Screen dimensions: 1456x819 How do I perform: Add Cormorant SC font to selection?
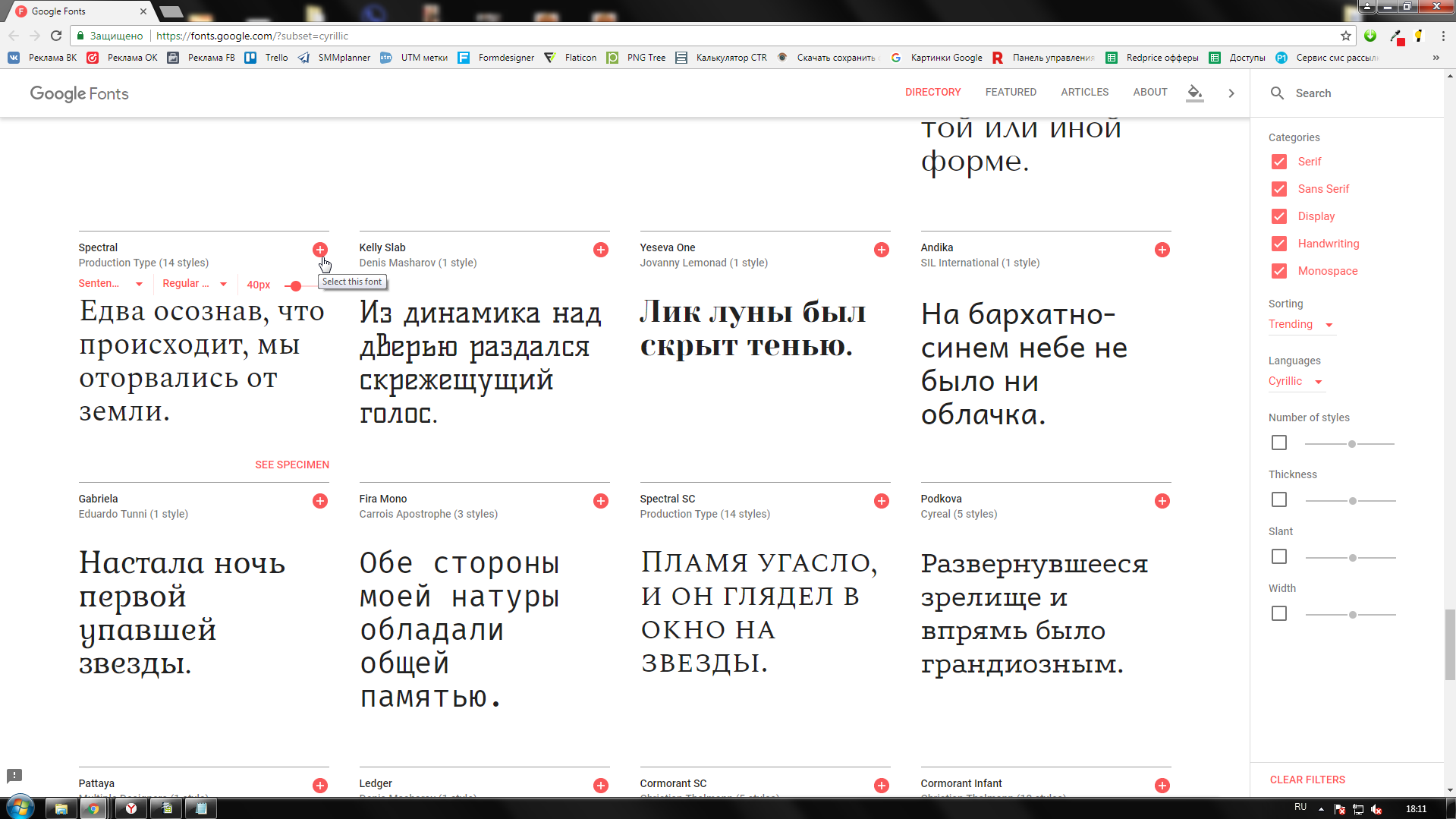coord(882,786)
